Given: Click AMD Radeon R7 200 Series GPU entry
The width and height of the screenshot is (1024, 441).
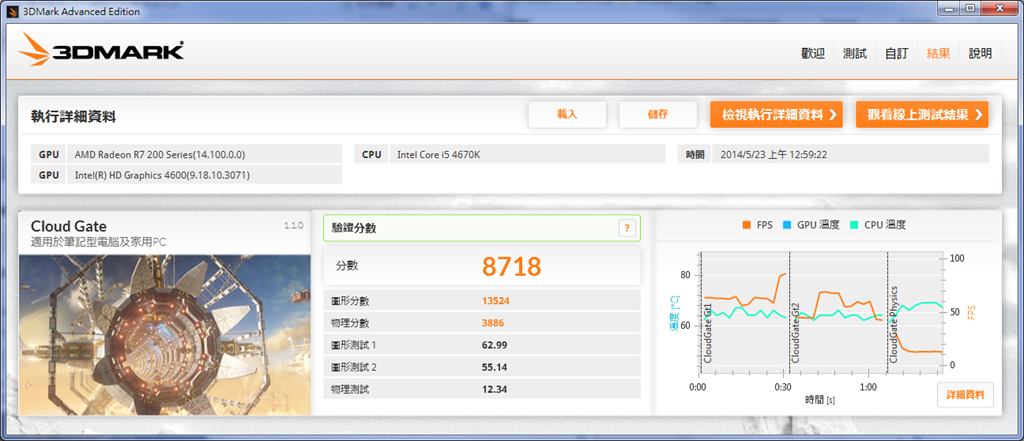Looking at the screenshot, I should point(204,154).
